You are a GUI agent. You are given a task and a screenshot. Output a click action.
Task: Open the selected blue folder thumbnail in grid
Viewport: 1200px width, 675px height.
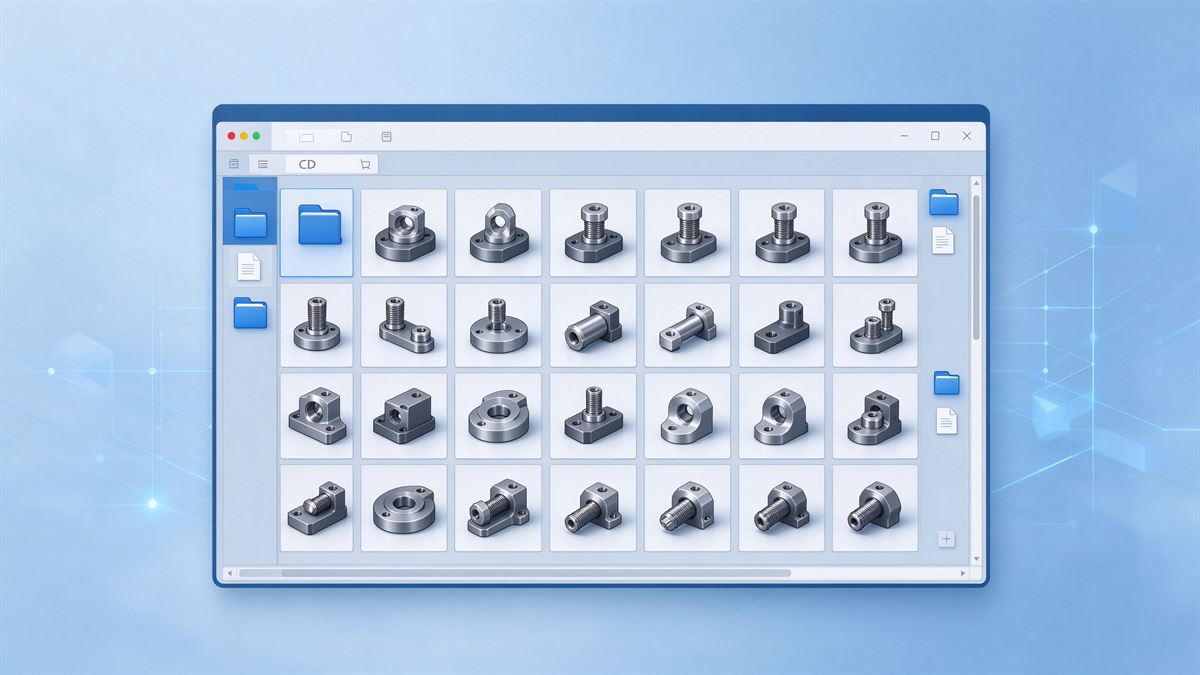click(316, 232)
